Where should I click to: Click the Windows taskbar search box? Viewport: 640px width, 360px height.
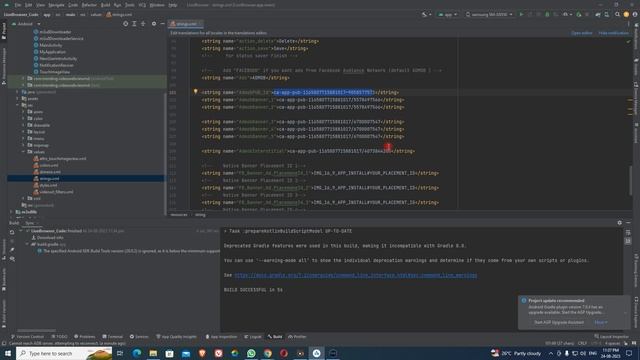[x=64, y=353]
